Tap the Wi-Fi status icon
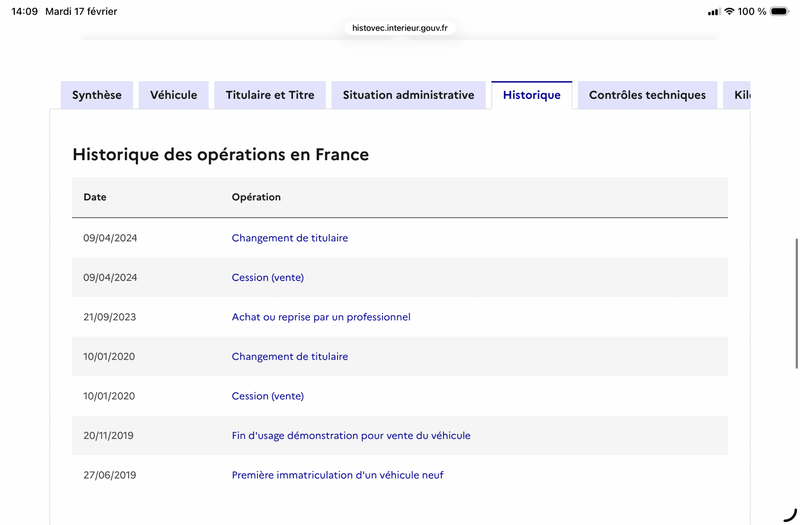 [729, 12]
